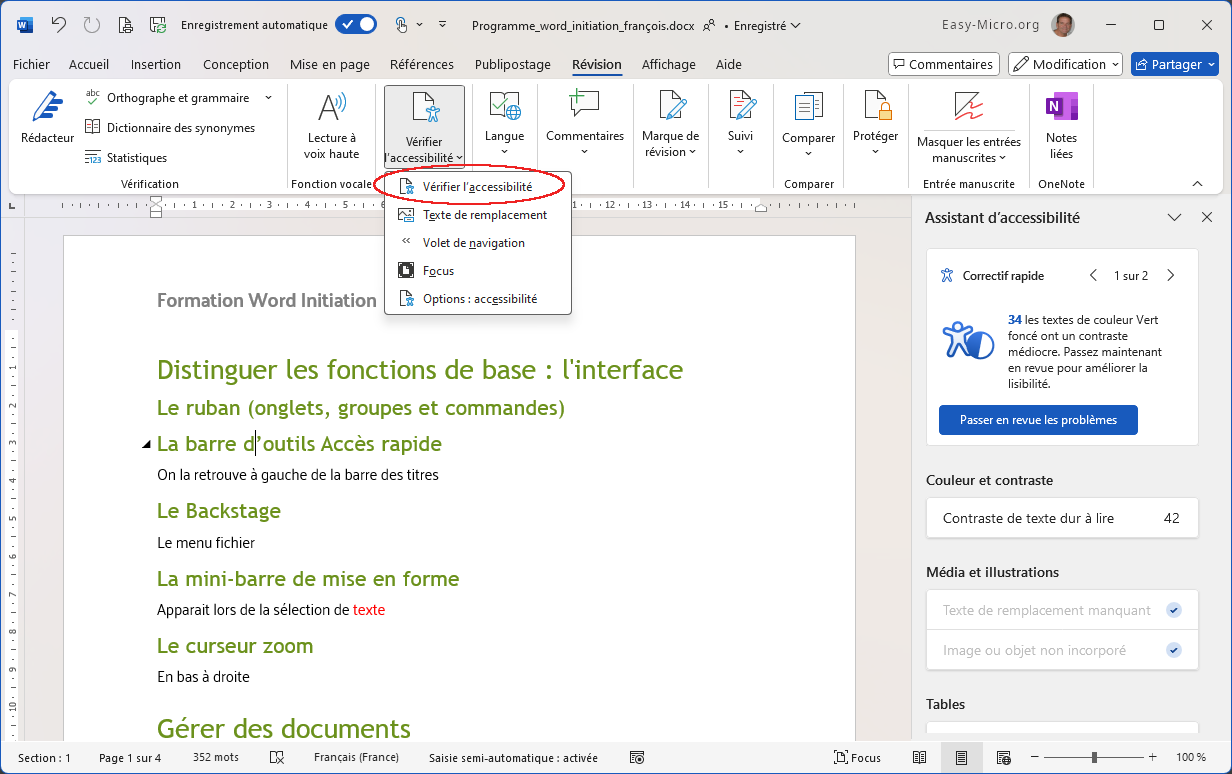Image resolution: width=1232 pixels, height=774 pixels.
Task: Open Focus mode in status bar
Action: (x=859, y=758)
